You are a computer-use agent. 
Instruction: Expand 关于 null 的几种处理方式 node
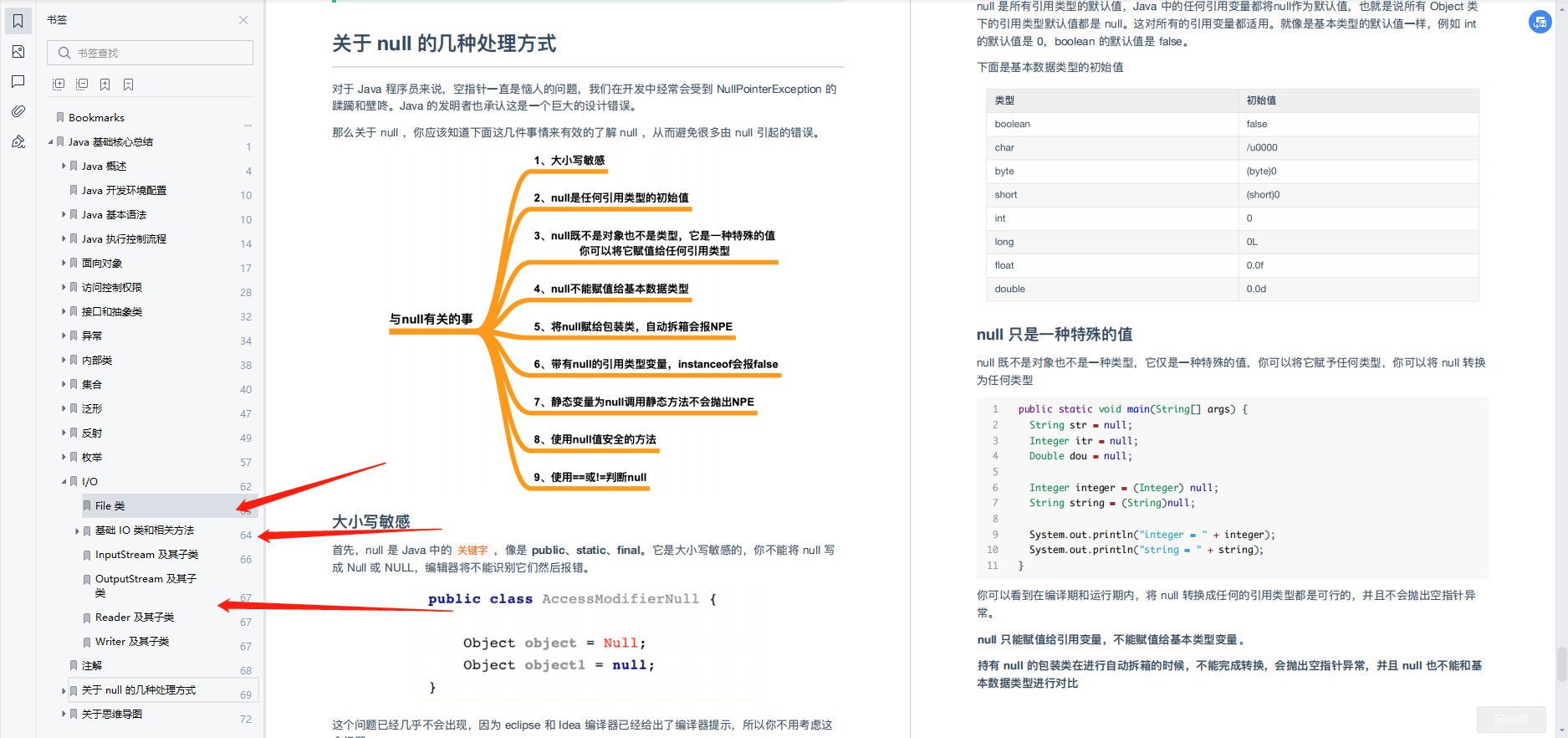pos(64,690)
